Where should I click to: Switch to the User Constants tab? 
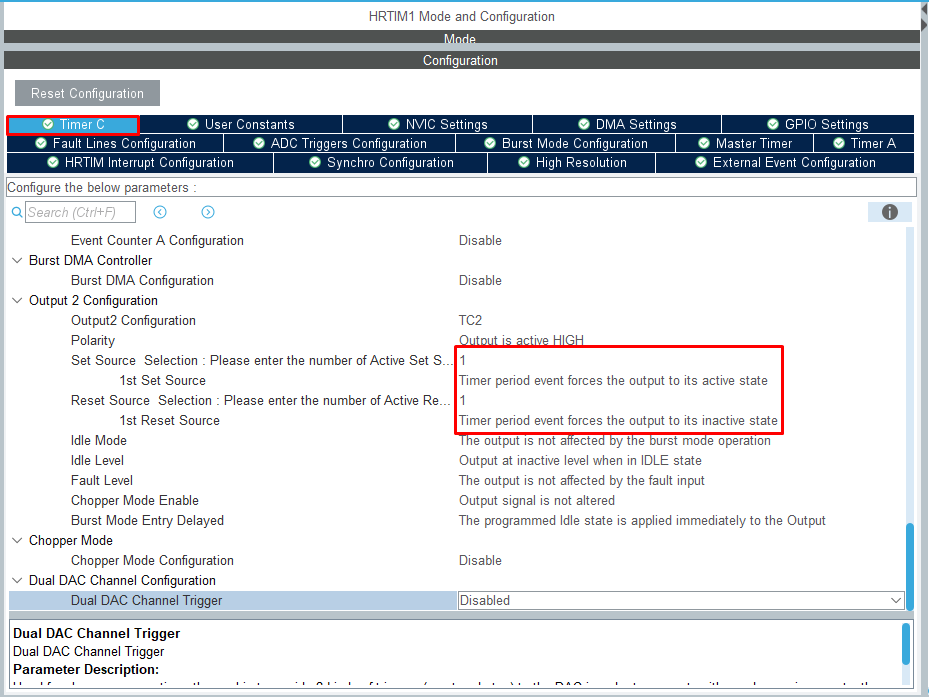(x=241, y=124)
